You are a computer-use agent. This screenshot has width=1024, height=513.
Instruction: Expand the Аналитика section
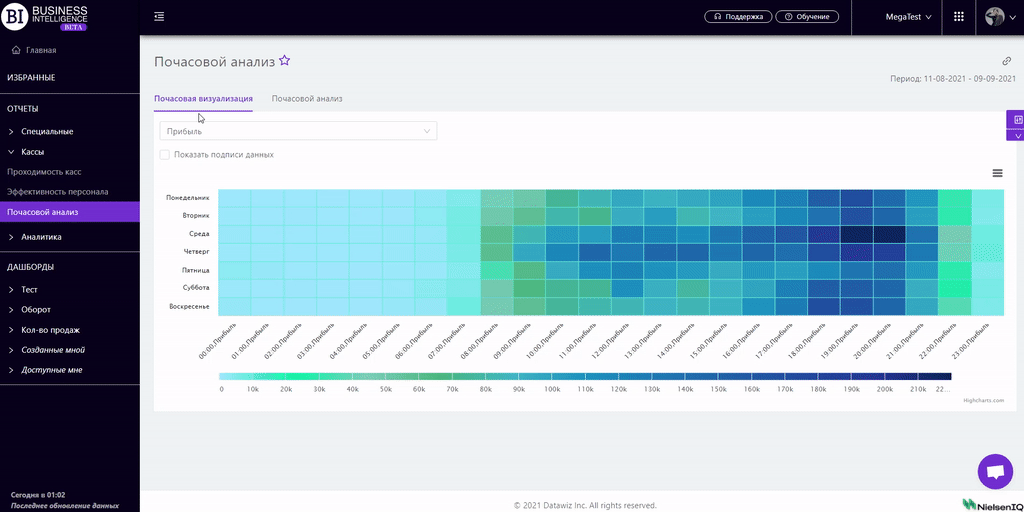41,237
